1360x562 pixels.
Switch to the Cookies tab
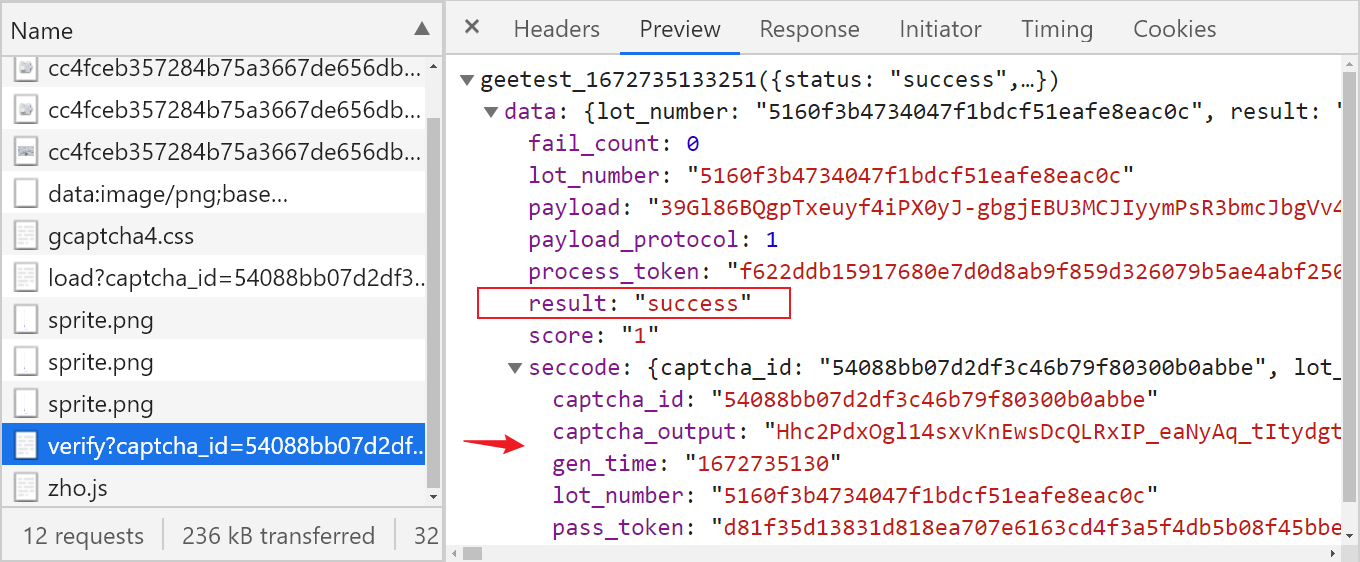[1175, 29]
